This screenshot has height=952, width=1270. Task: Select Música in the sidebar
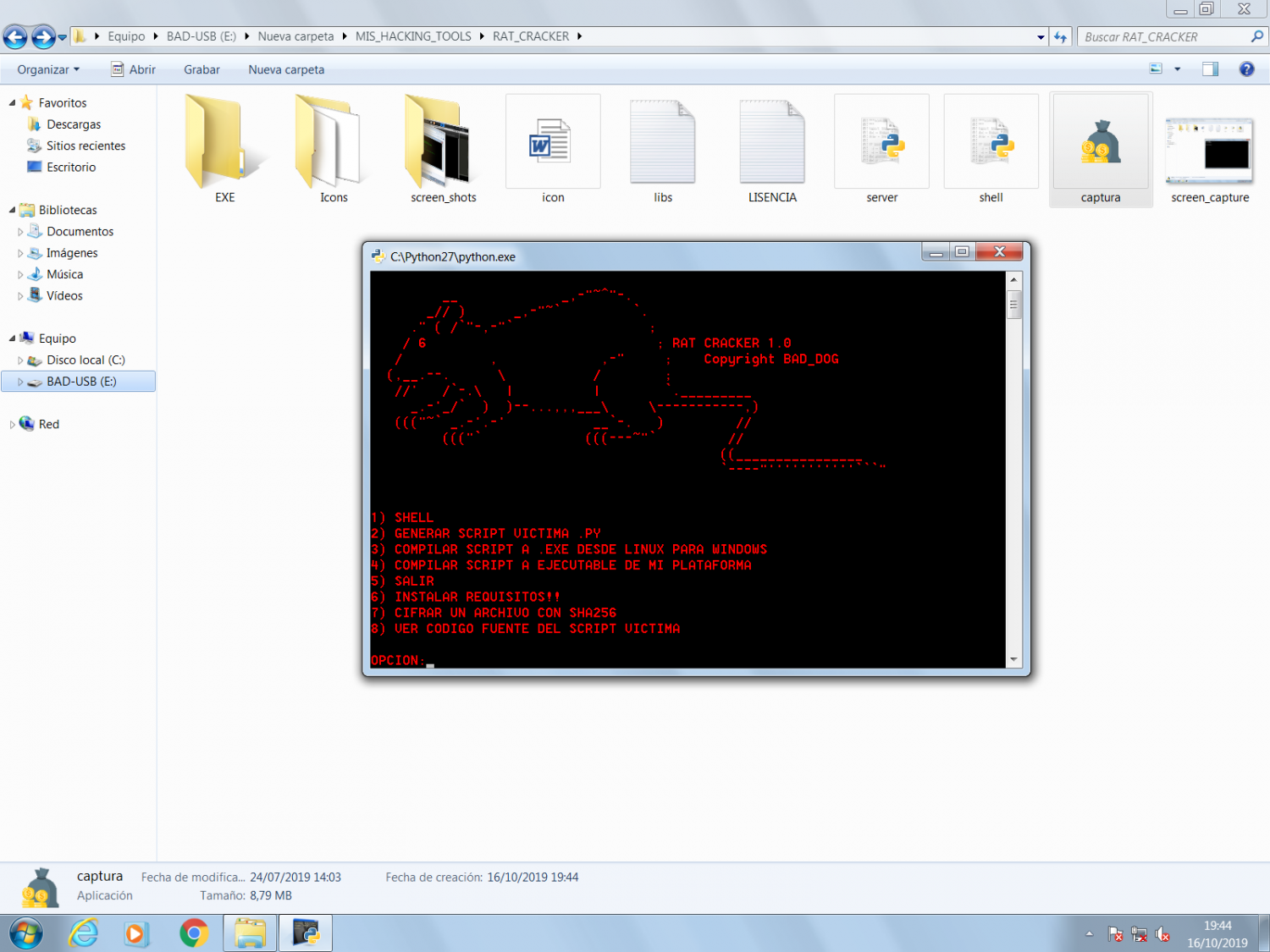click(64, 274)
